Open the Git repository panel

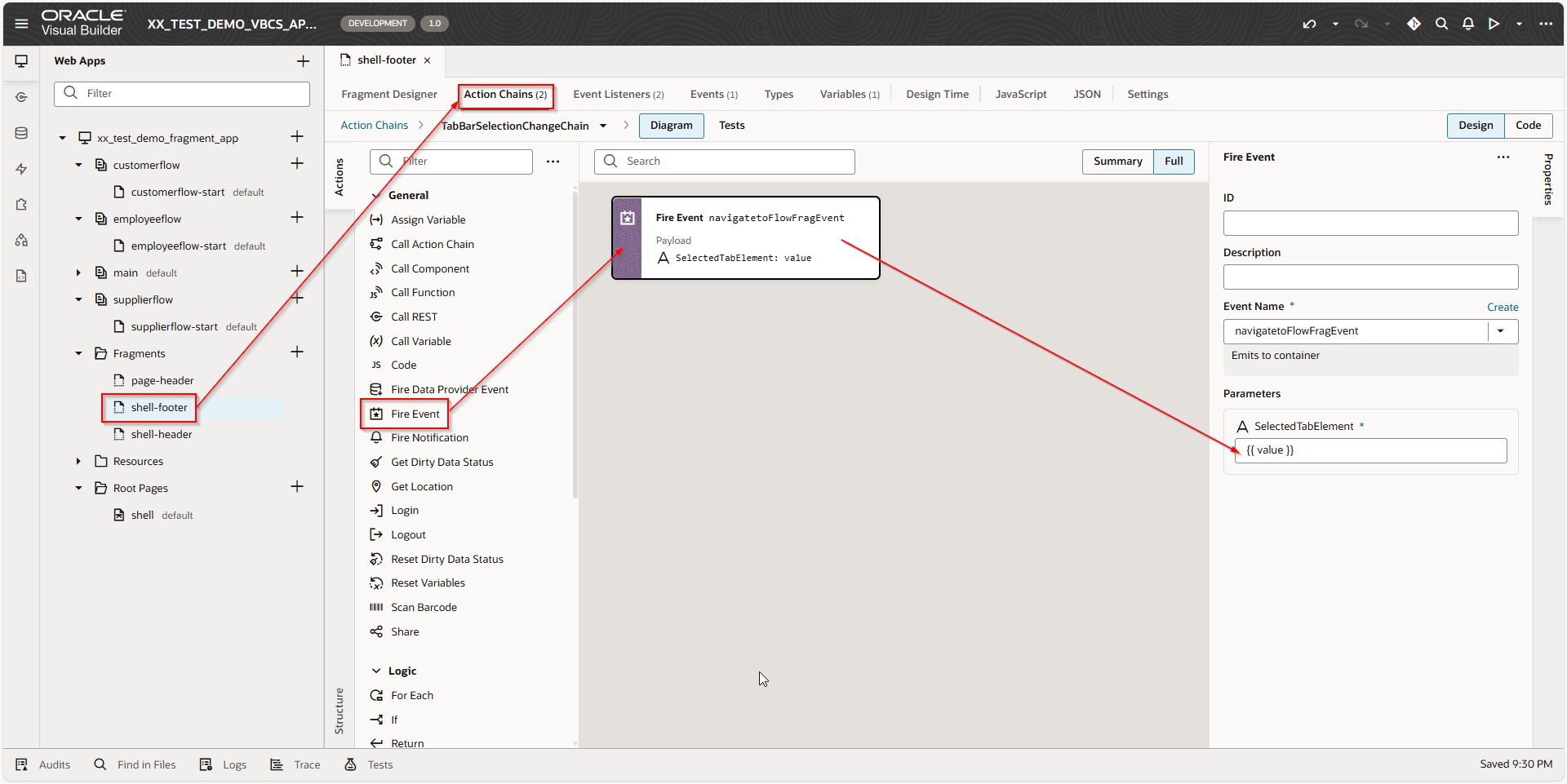tap(1414, 24)
